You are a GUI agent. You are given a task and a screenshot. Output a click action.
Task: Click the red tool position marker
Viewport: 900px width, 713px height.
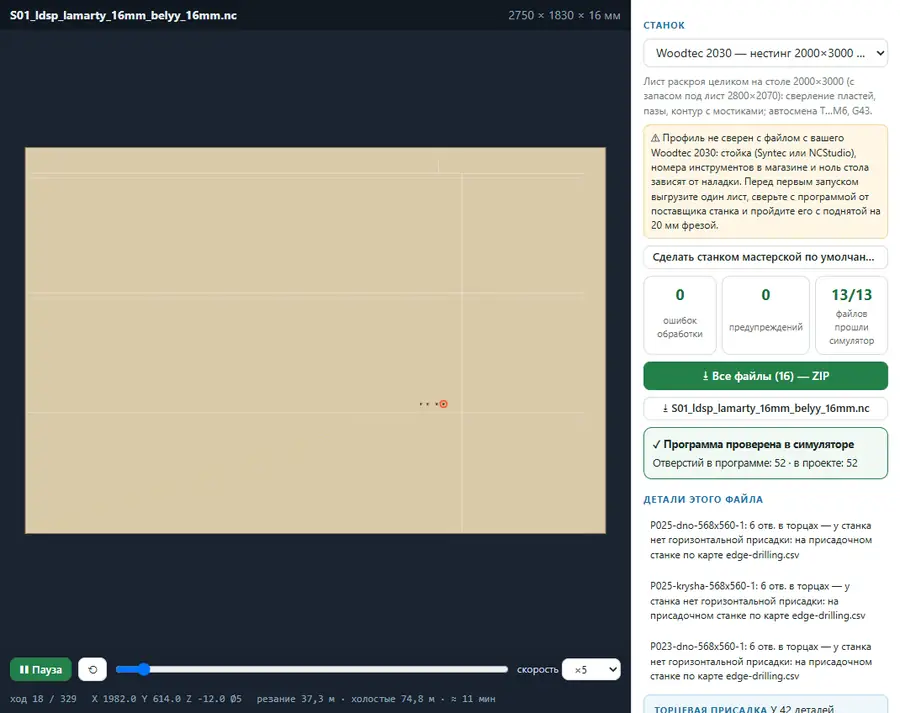pyautogui.click(x=443, y=404)
